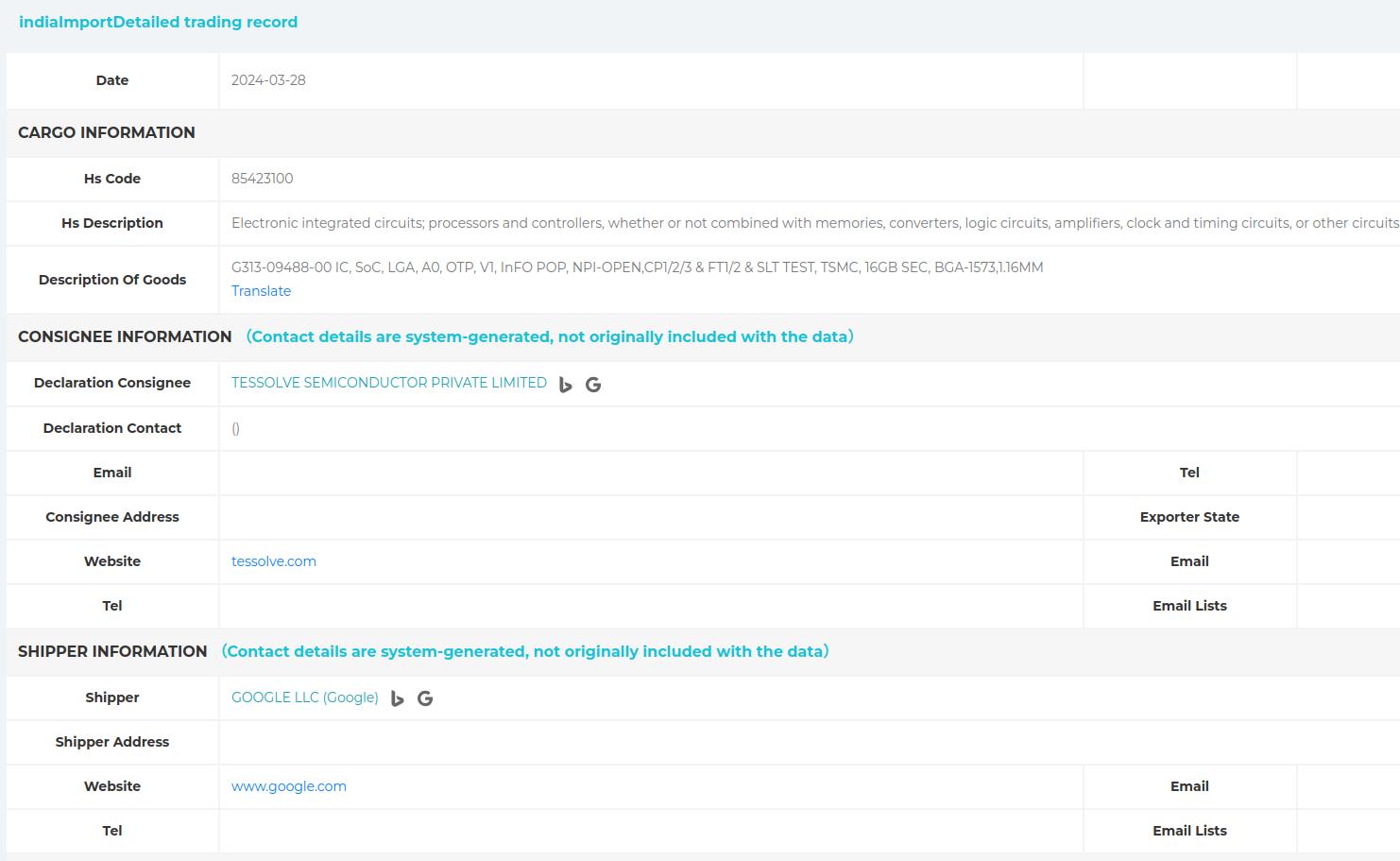The height and width of the screenshot is (861, 1400).
Task: Click the goods description starting G313-09488-00
Action: tap(638, 267)
